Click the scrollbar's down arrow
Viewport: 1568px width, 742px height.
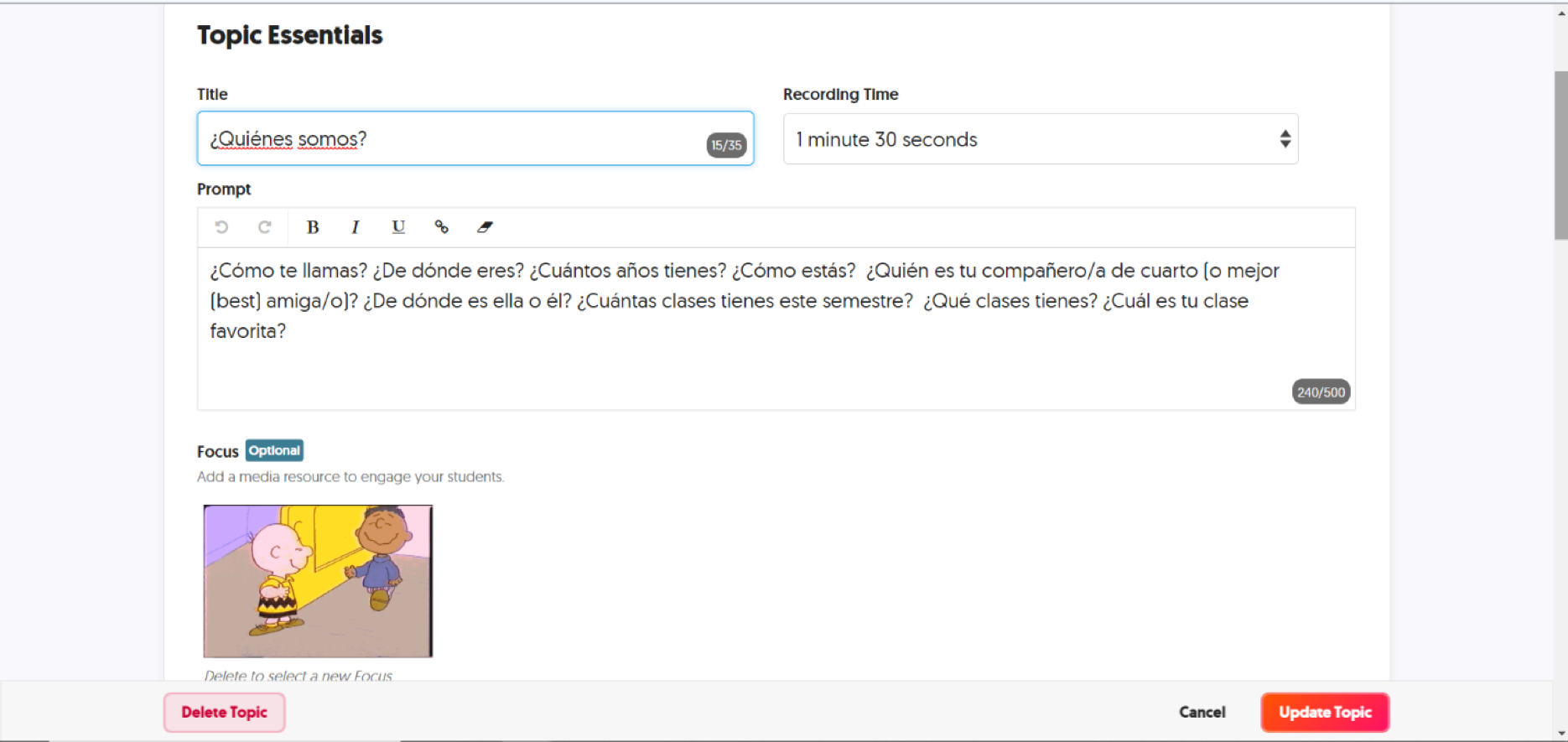tap(1560, 734)
